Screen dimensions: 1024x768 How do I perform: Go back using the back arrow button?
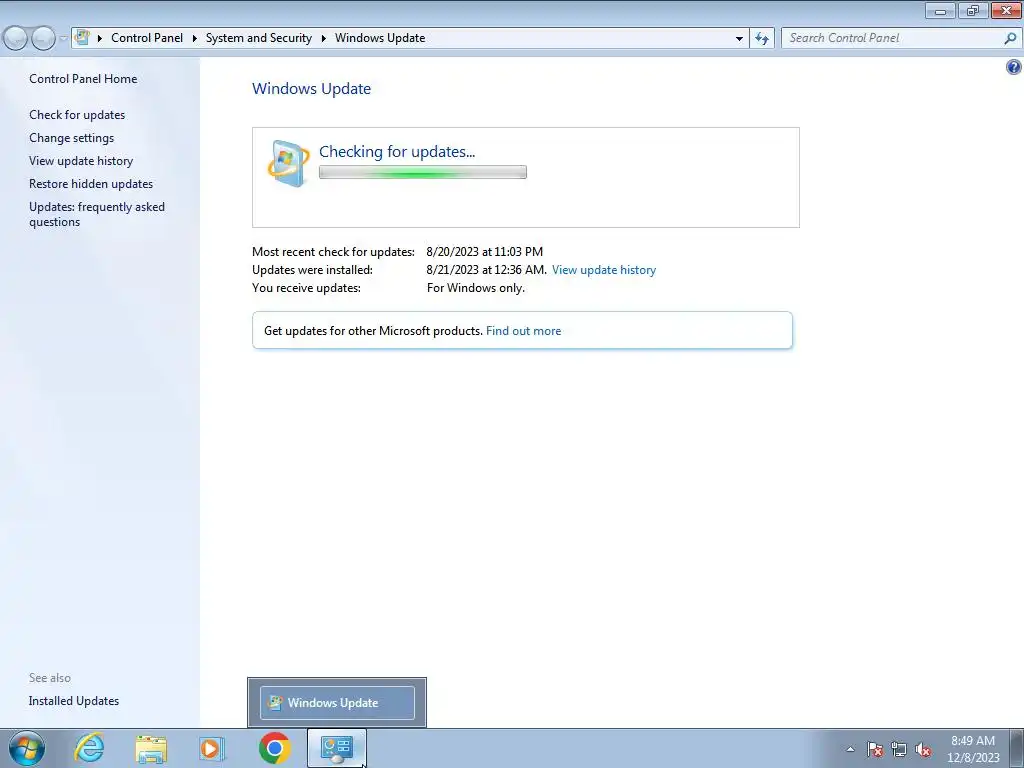pyautogui.click(x=16, y=38)
